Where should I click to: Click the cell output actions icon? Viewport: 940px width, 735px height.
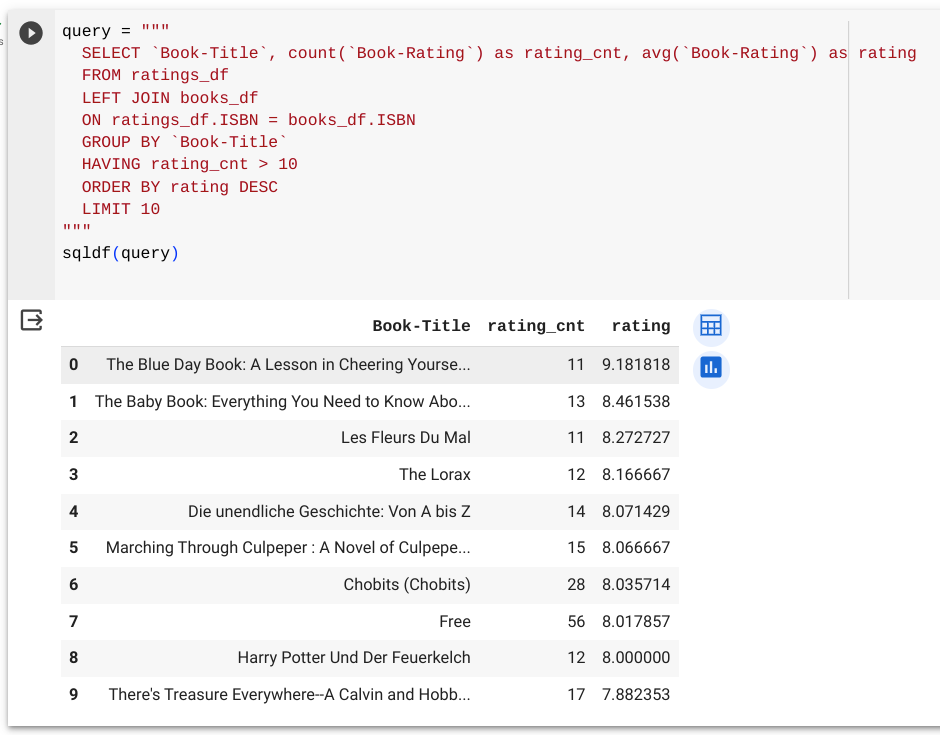tap(32, 320)
